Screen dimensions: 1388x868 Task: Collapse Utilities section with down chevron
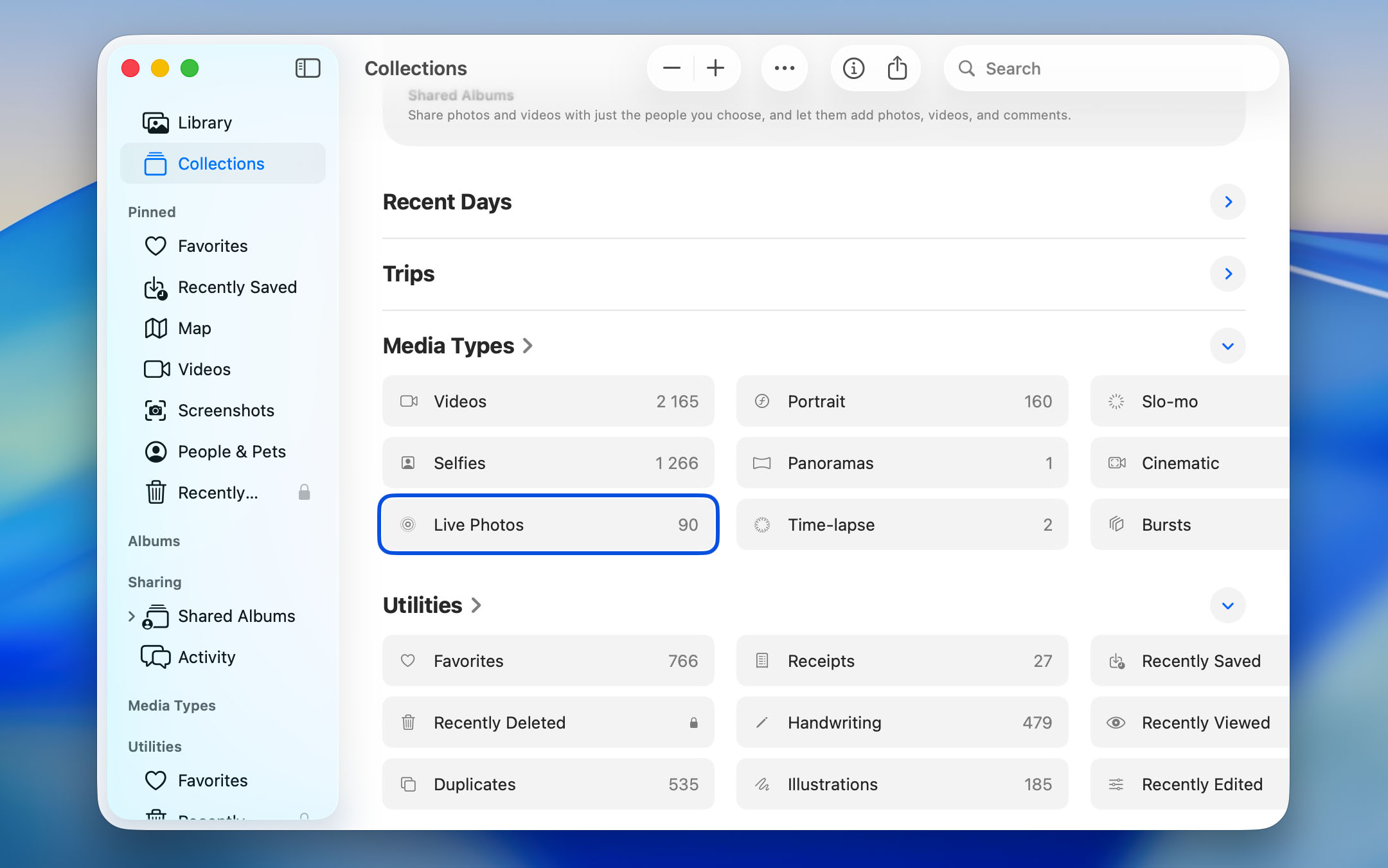(1227, 605)
